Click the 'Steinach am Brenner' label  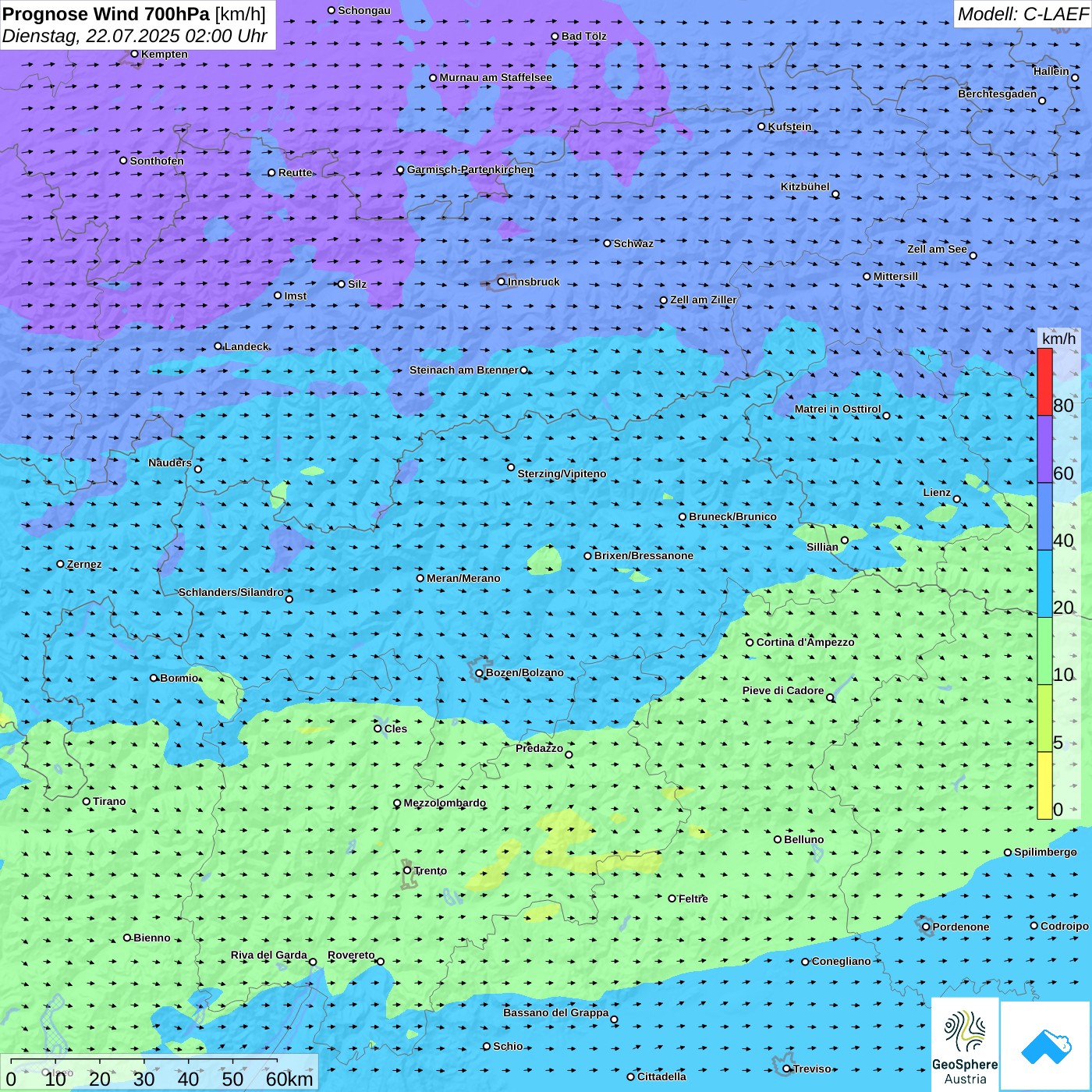click(464, 370)
